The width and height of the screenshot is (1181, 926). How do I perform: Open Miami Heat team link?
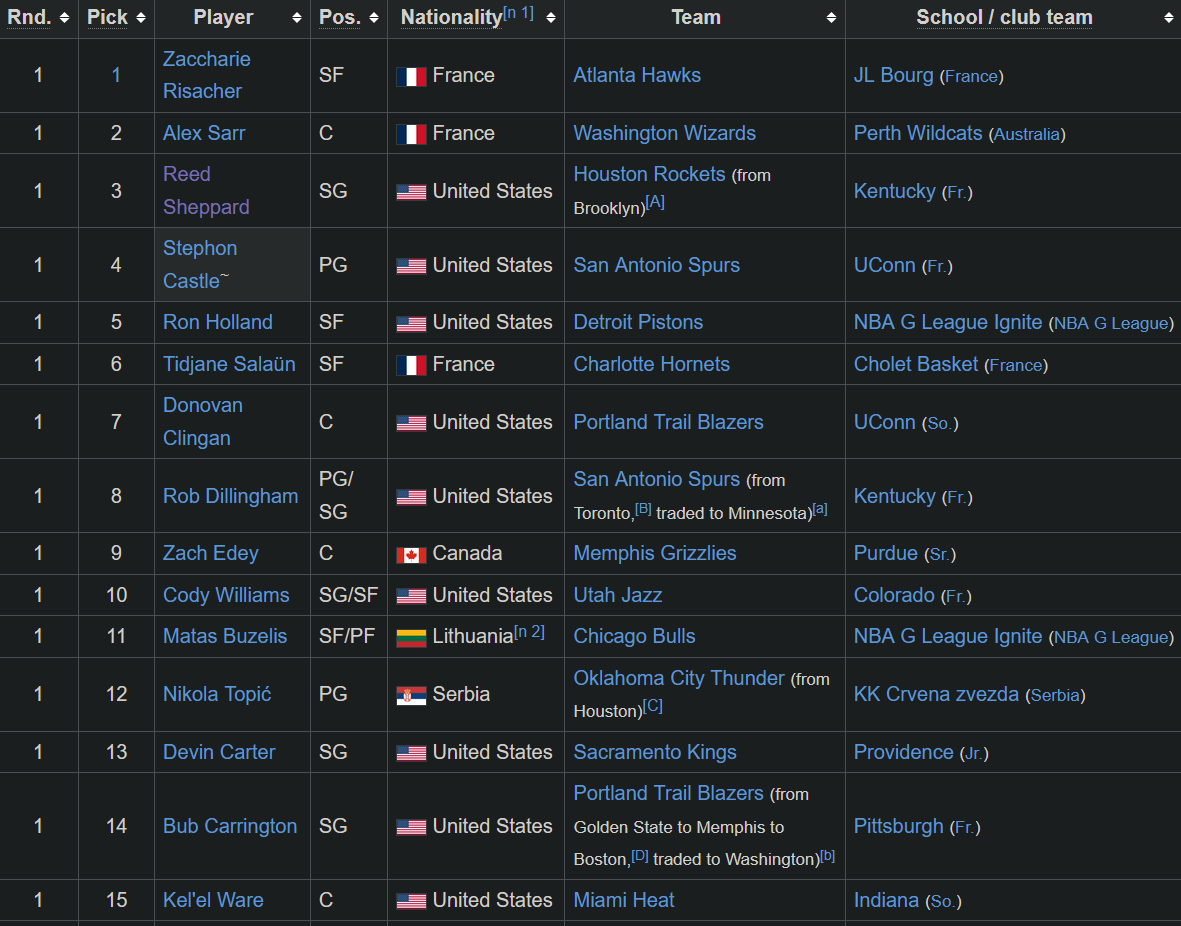[x=624, y=900]
